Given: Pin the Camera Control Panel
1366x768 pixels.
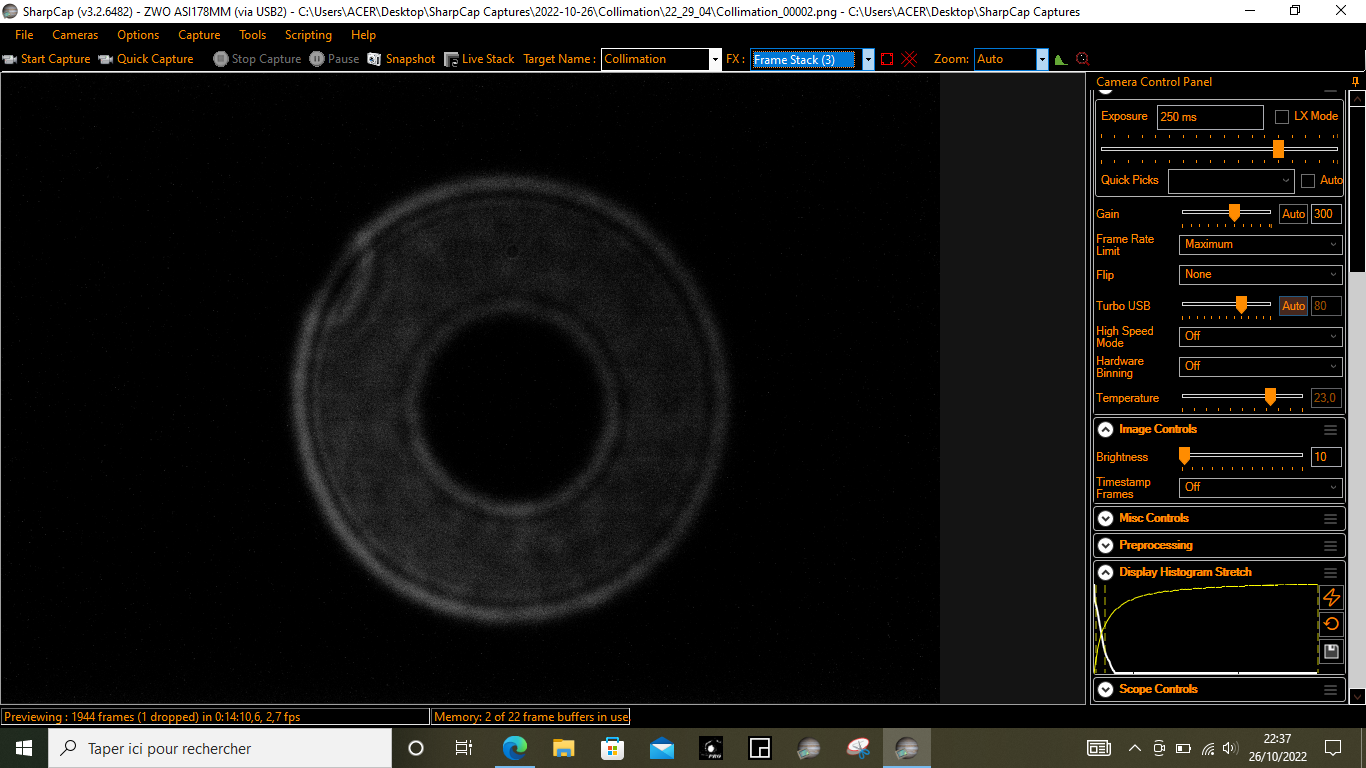Looking at the screenshot, I should (1355, 82).
